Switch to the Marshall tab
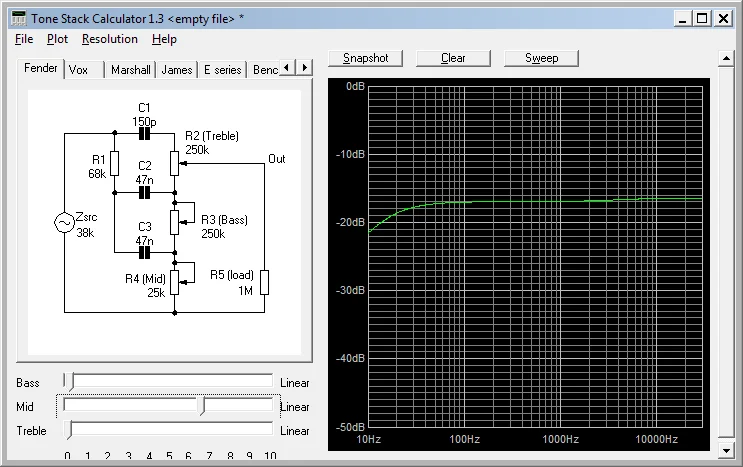The image size is (743, 467). point(131,70)
